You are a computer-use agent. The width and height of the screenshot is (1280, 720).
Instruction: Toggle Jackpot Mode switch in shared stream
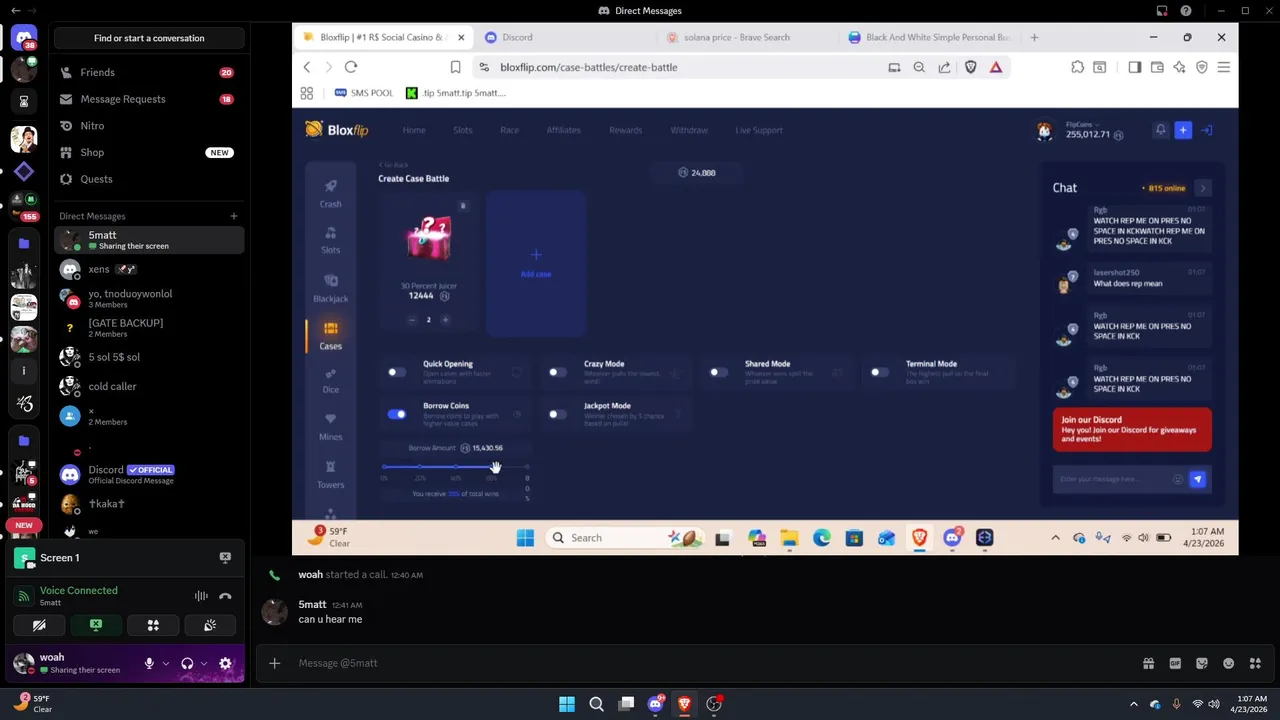(557, 414)
